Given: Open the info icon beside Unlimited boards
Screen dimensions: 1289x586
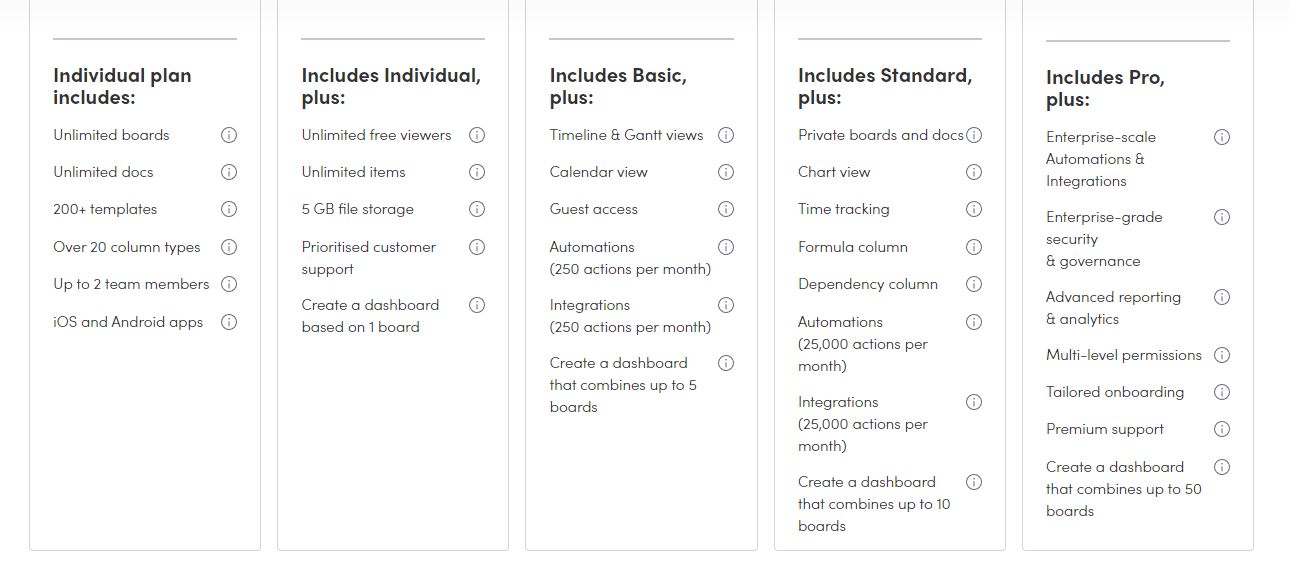Looking at the screenshot, I should (229, 135).
